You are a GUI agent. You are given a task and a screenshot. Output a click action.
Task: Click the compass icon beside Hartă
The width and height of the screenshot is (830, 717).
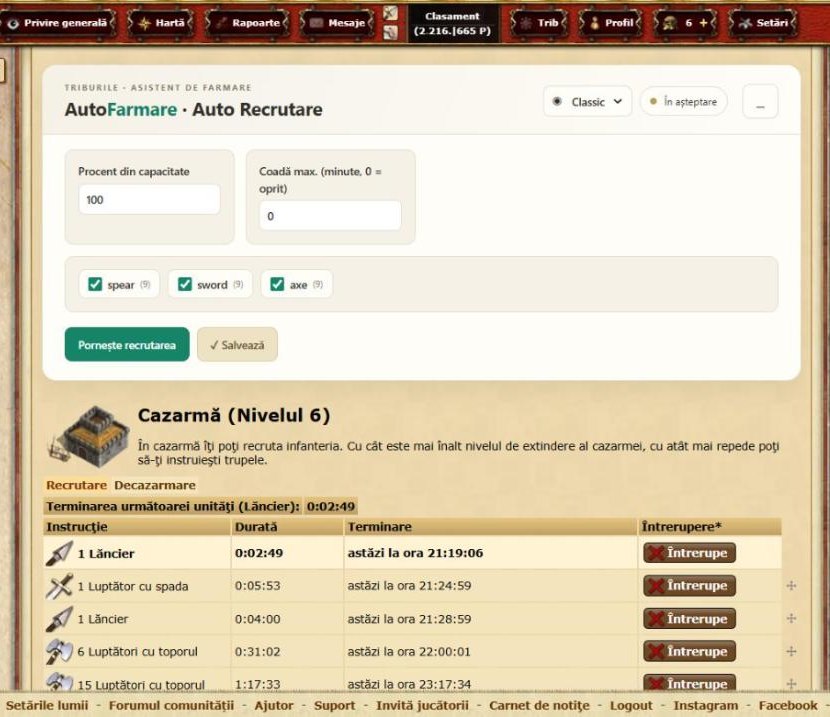point(144,23)
